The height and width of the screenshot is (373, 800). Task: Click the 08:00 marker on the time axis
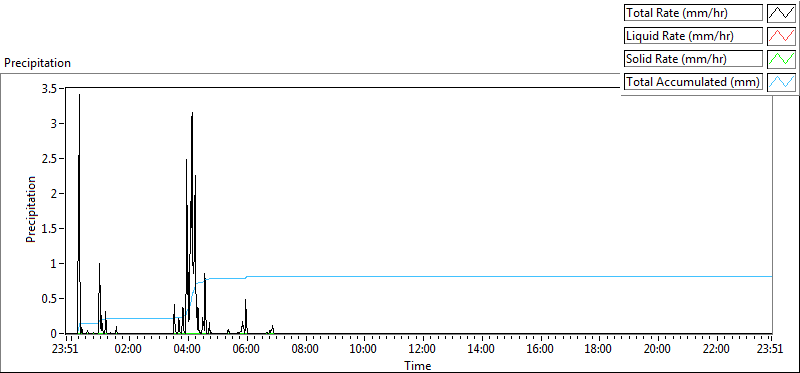tap(306, 349)
